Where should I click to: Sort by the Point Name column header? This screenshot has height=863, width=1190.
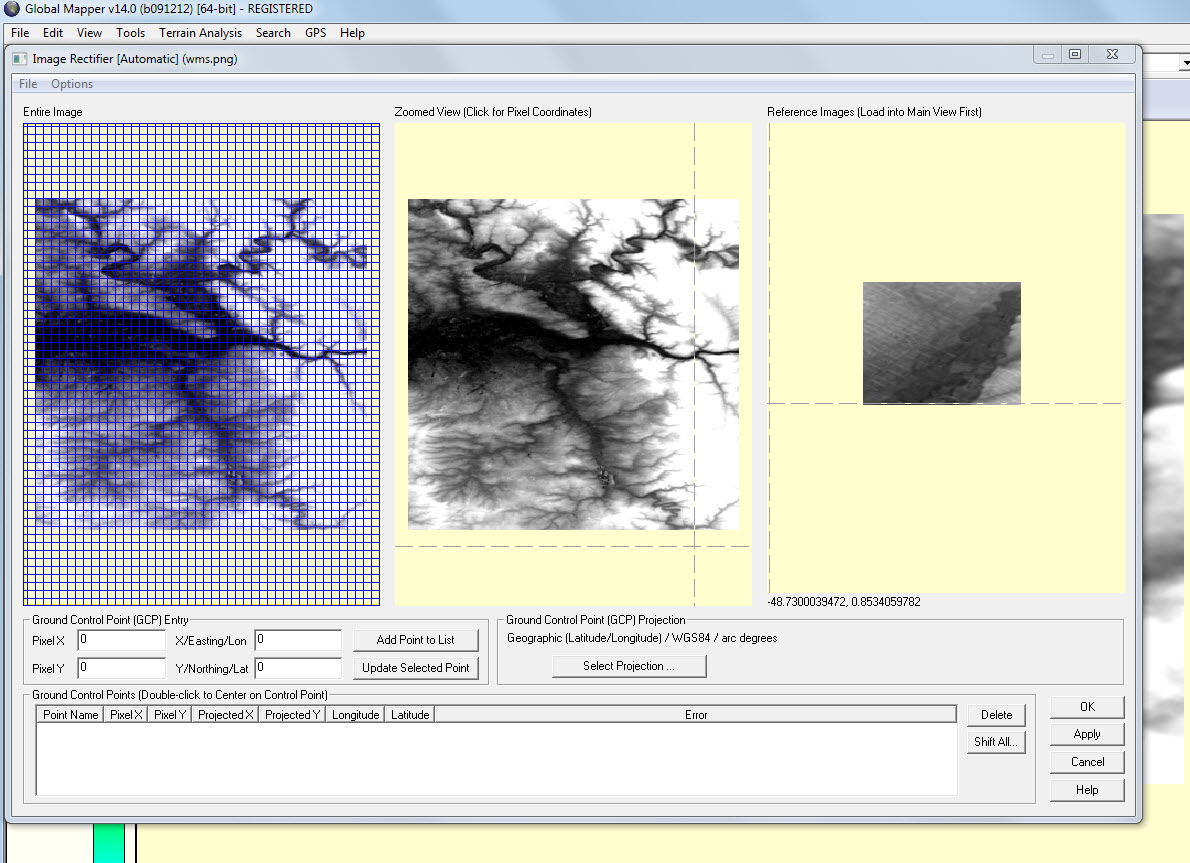point(71,715)
